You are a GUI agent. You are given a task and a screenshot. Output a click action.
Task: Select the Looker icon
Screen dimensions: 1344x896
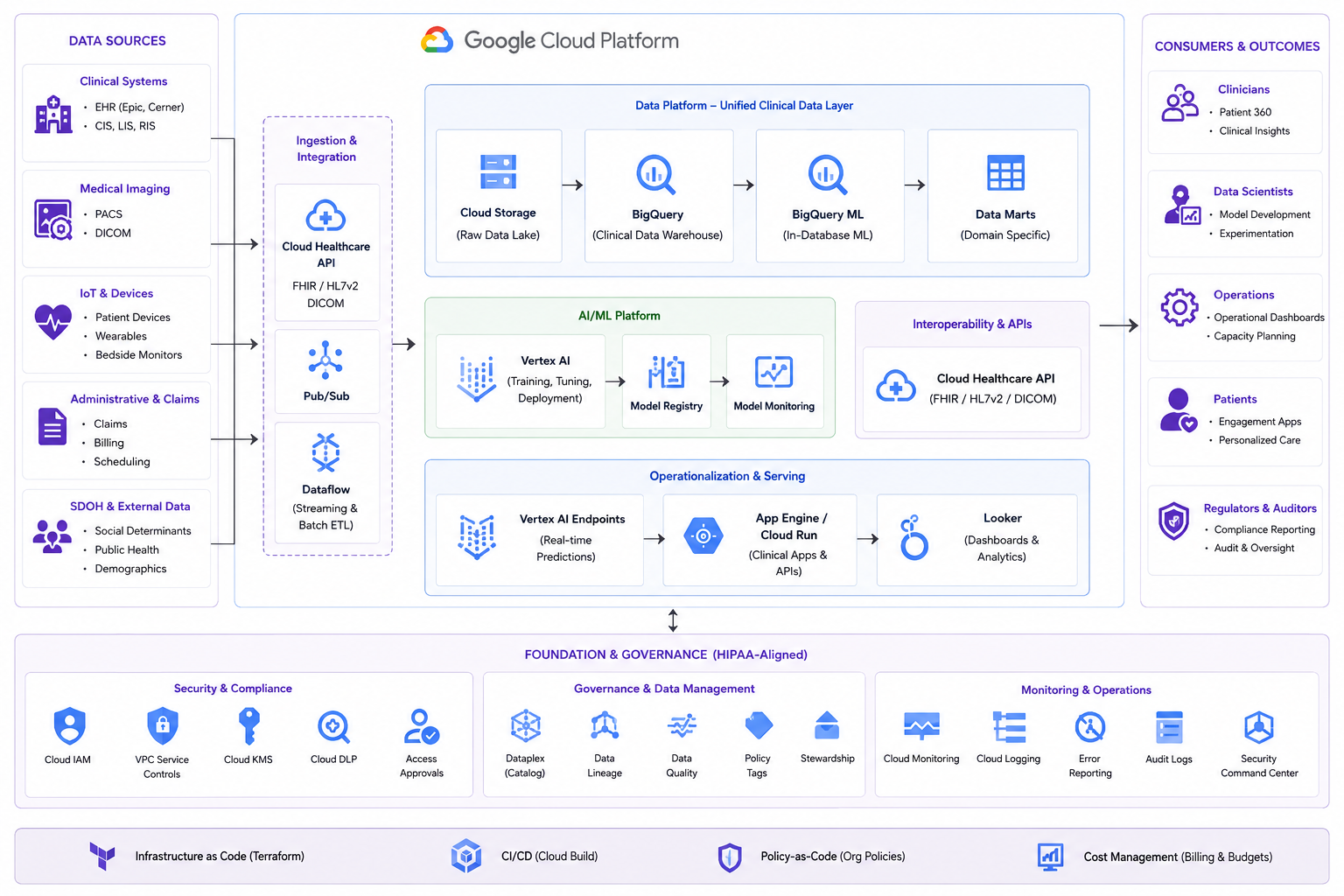(x=913, y=537)
